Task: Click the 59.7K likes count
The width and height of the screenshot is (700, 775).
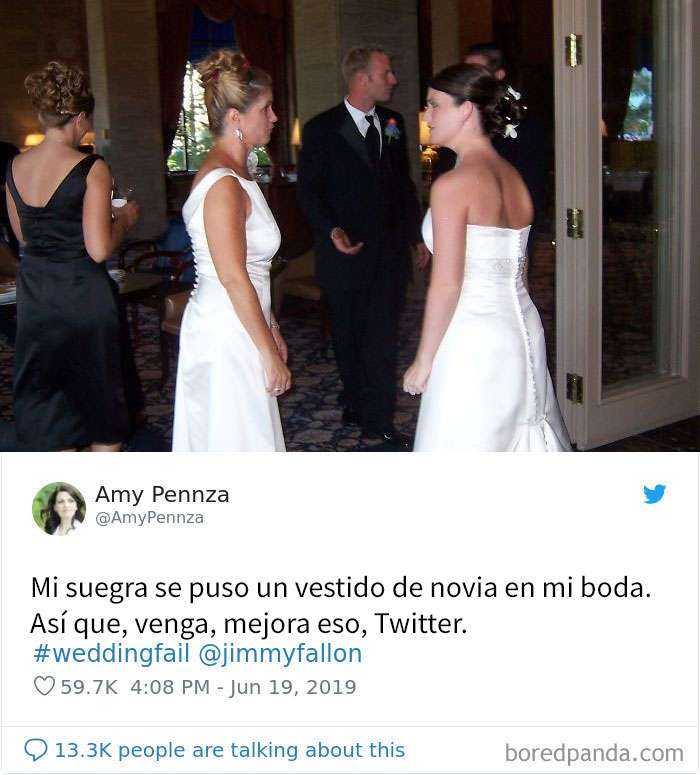Action: (89, 687)
